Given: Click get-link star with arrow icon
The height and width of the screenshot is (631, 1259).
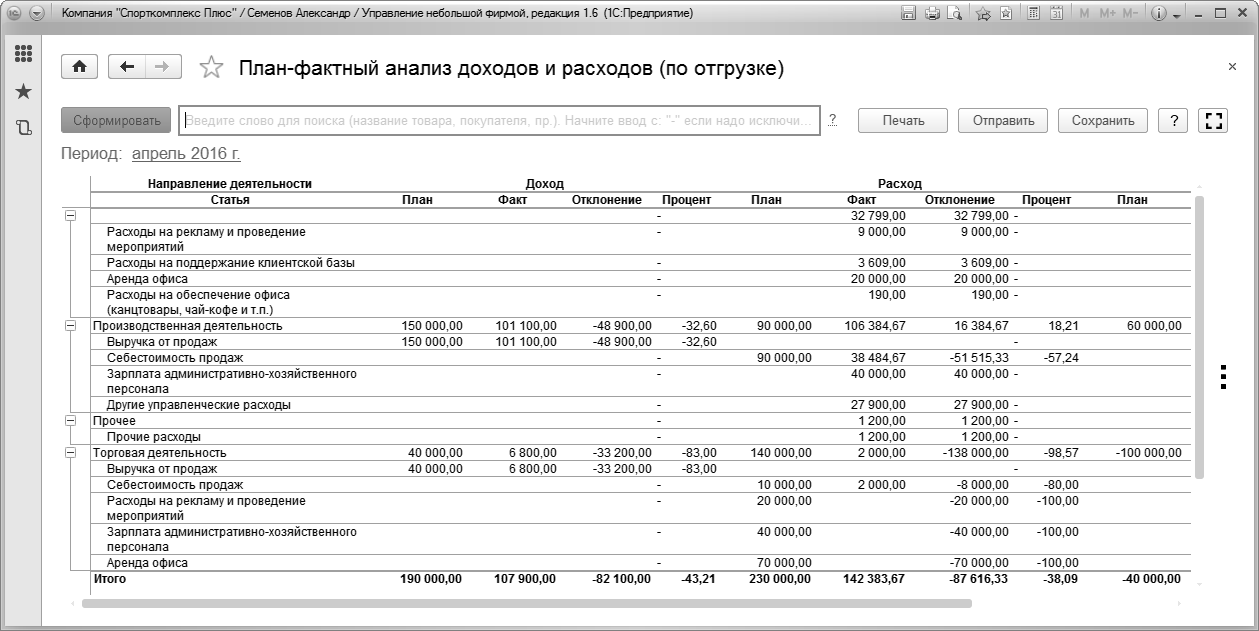Looking at the screenshot, I should coord(983,14).
